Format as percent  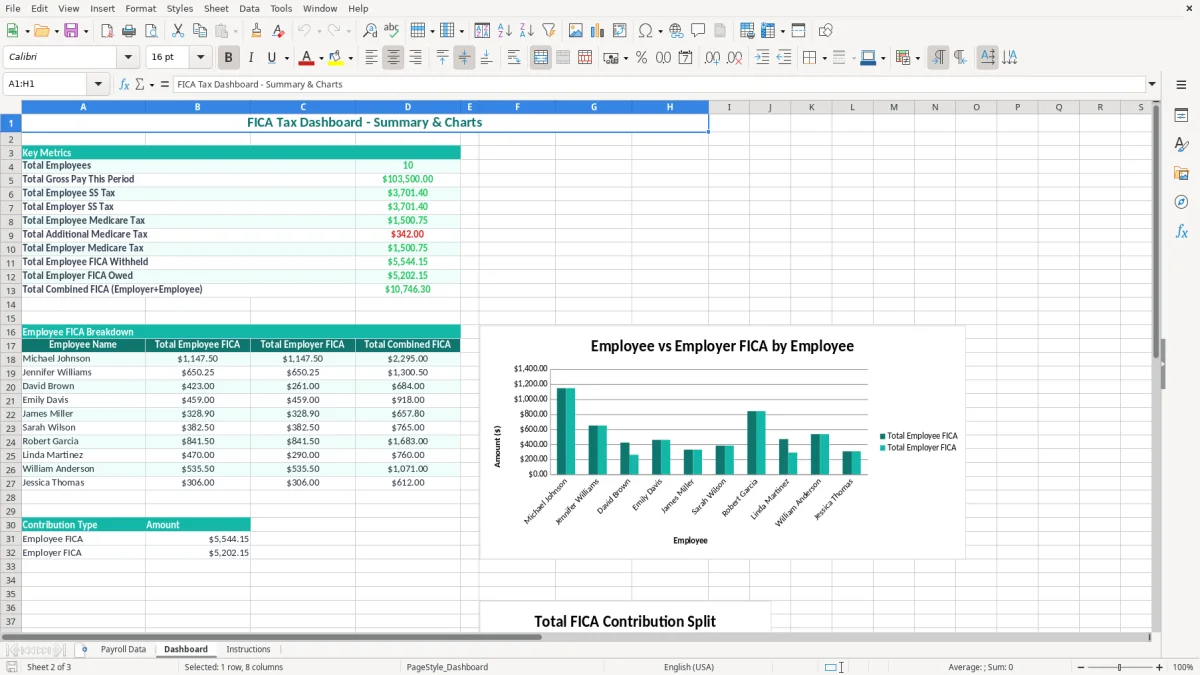[x=641, y=58]
